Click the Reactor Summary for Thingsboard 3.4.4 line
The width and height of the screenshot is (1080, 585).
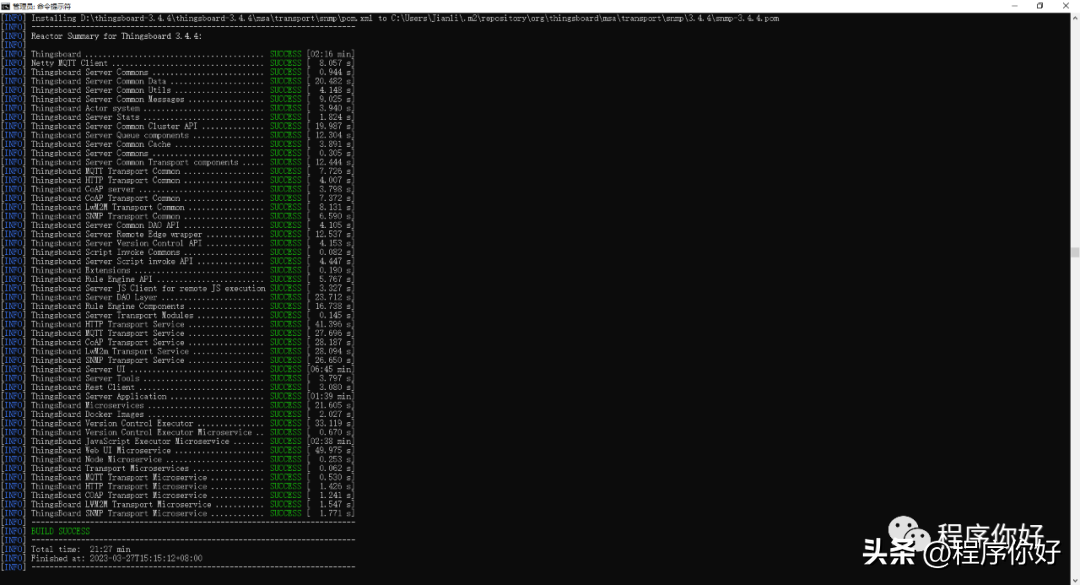(x=116, y=36)
